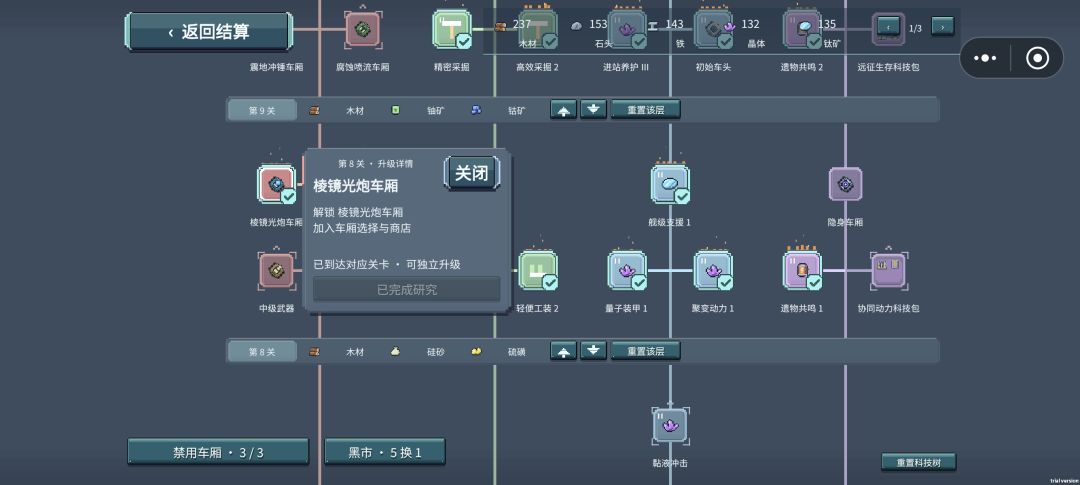Click the 铁 count 143 in resource bar
This screenshot has height=485, width=1080.
coord(674,24)
